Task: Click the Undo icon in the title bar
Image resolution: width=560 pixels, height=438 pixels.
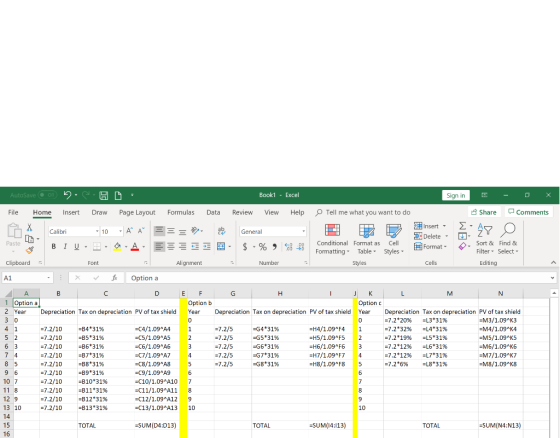Action: (68, 195)
